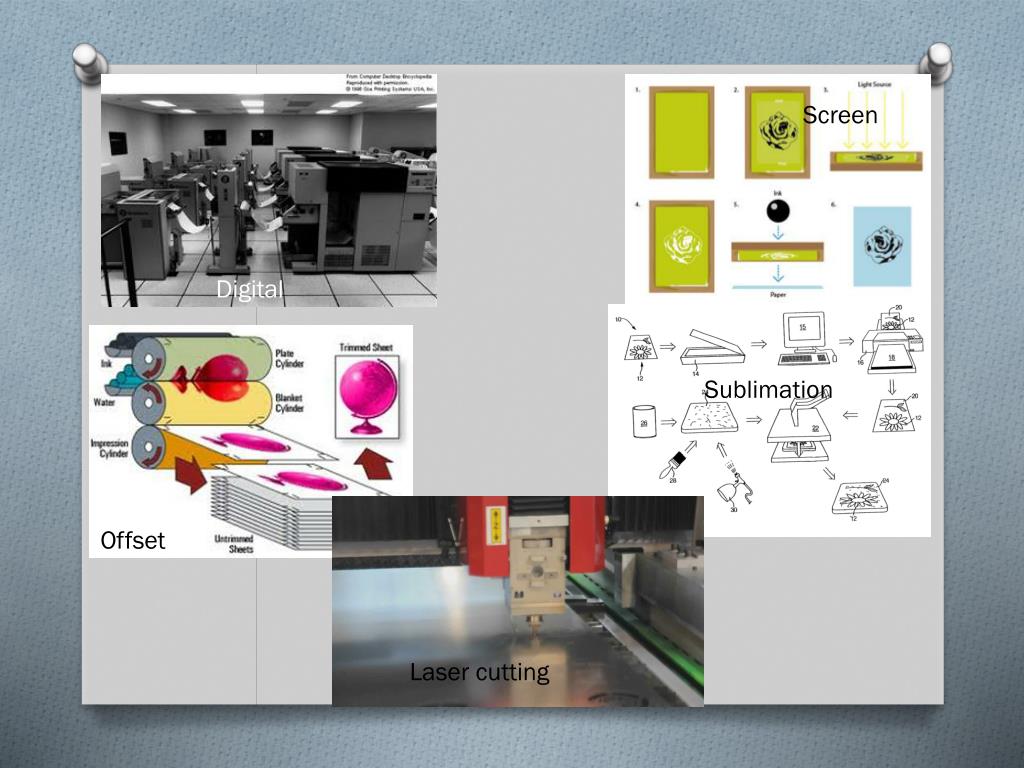1024x768 pixels.
Task: Click the "Impression Cylinder" label
Action: pyautogui.click(x=109, y=448)
